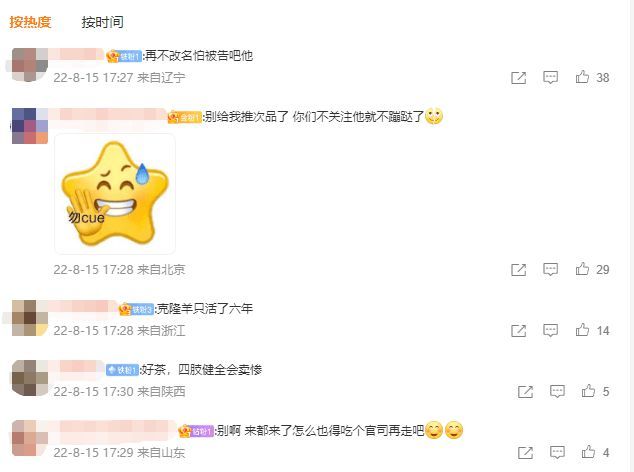
Task: Open the 勿cue star sticker image
Action: coord(115,194)
